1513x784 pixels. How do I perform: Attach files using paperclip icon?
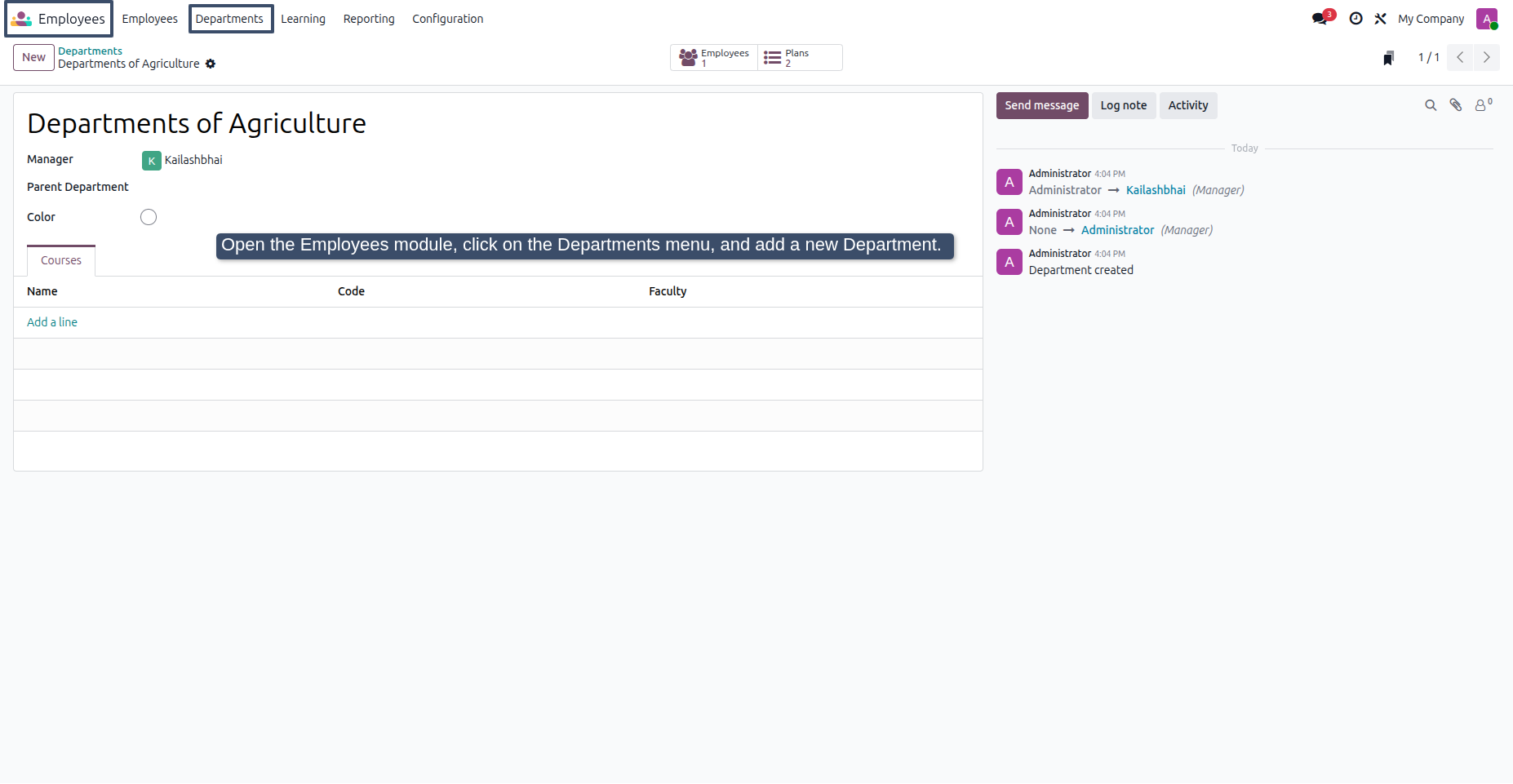pyautogui.click(x=1455, y=105)
